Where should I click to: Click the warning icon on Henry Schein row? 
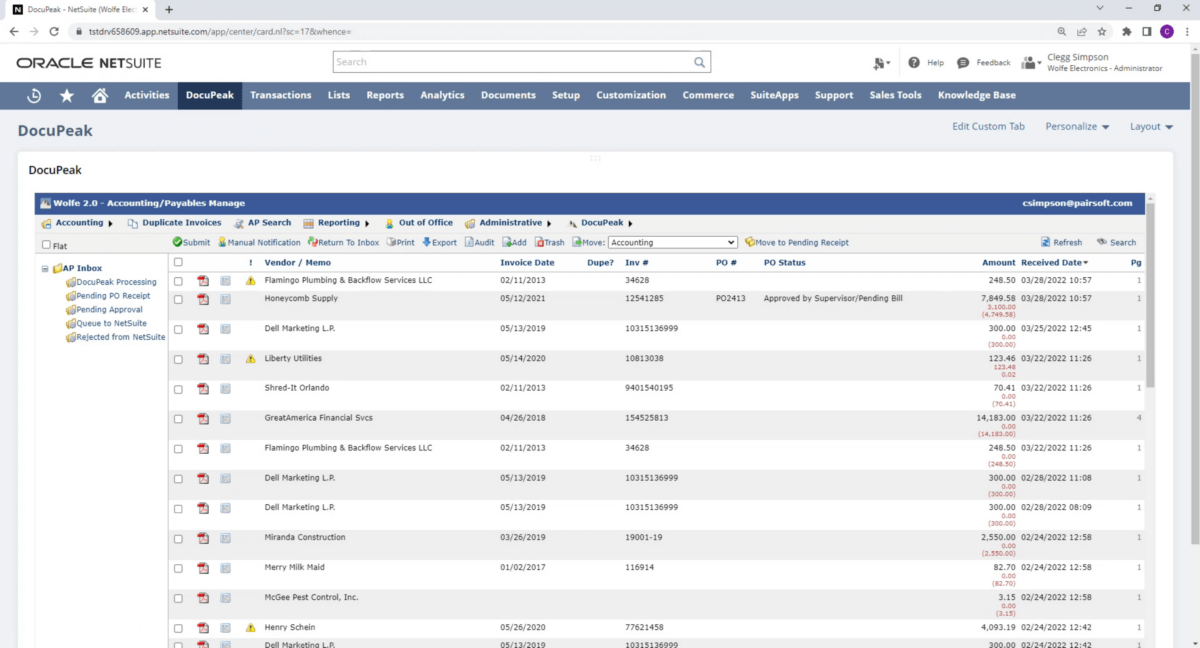tap(251, 628)
